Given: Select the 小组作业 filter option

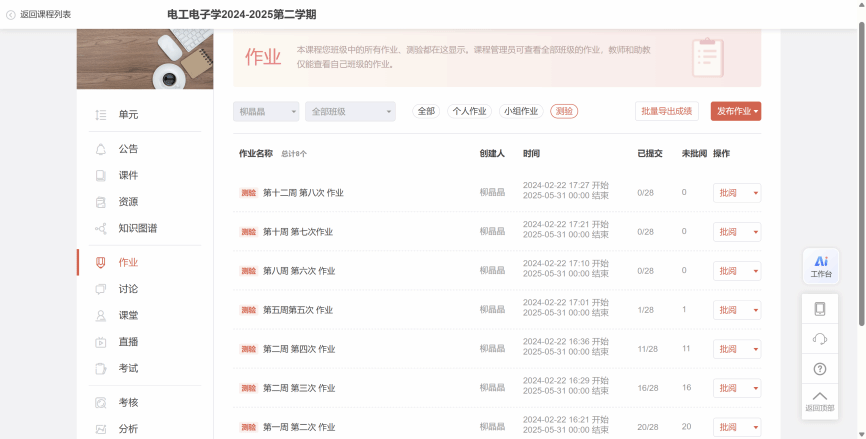Looking at the screenshot, I should (x=521, y=111).
